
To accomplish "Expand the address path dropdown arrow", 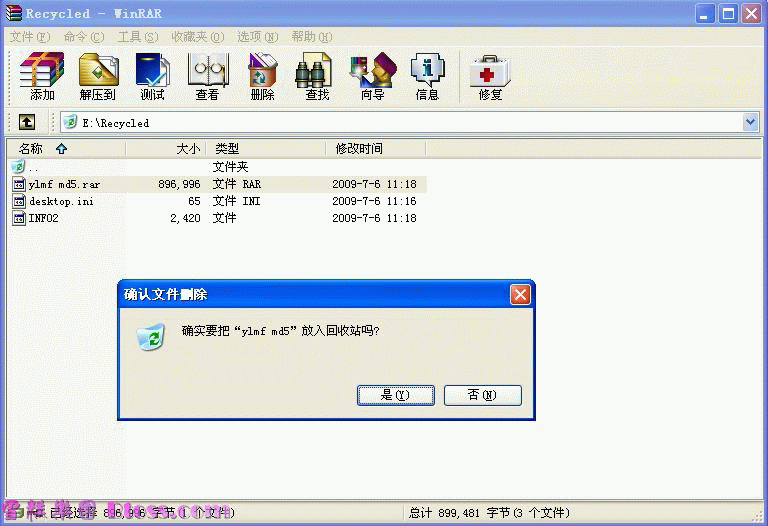I will tap(750, 122).
